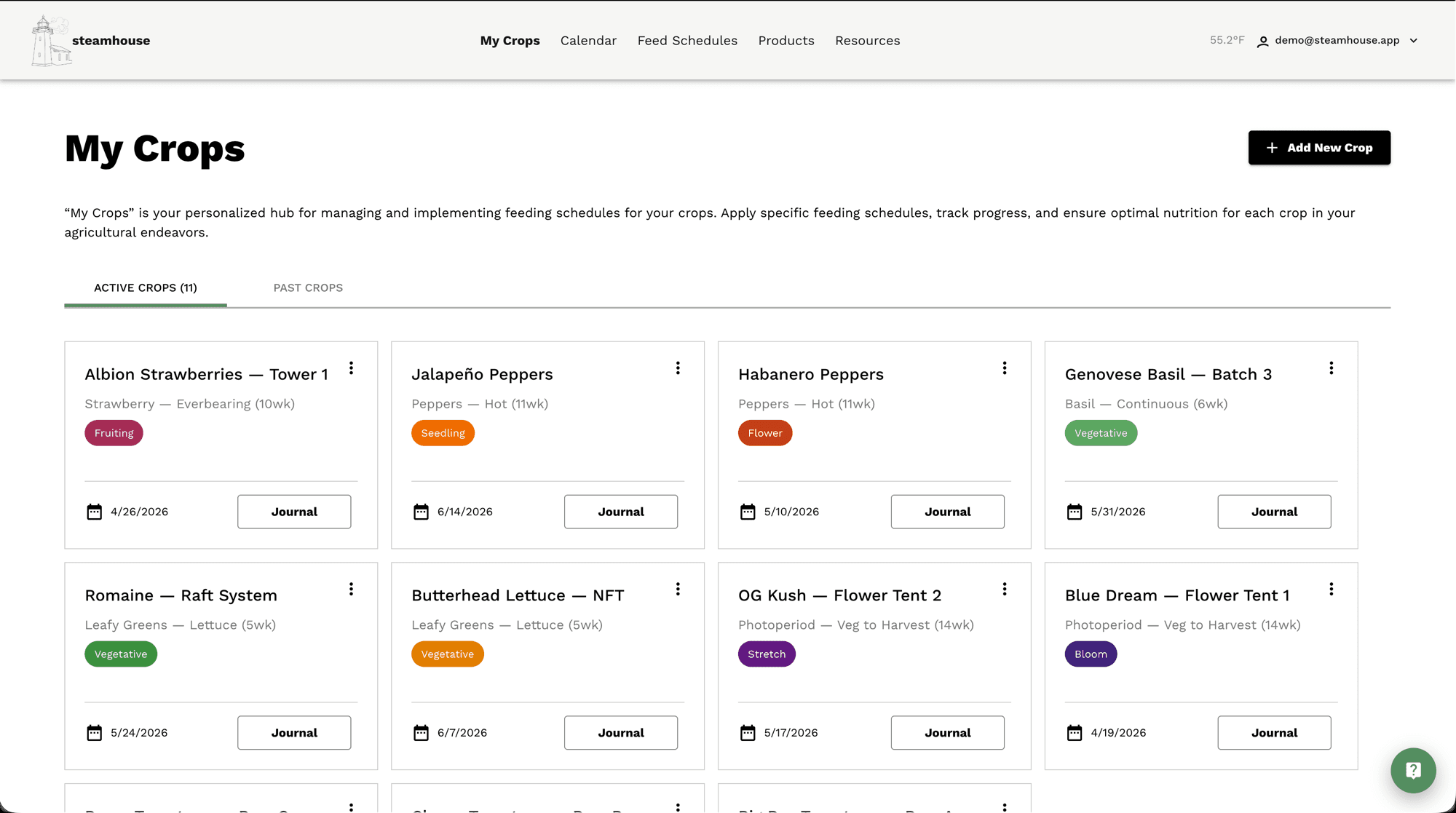
Task: Expand the account dropdown chevron
Action: 1414,41
